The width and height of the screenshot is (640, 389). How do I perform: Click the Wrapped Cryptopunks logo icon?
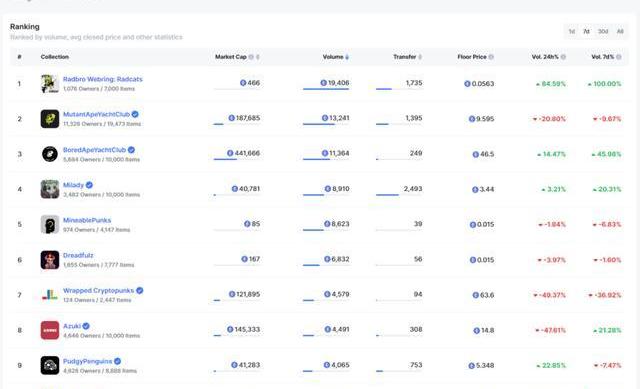(50, 295)
